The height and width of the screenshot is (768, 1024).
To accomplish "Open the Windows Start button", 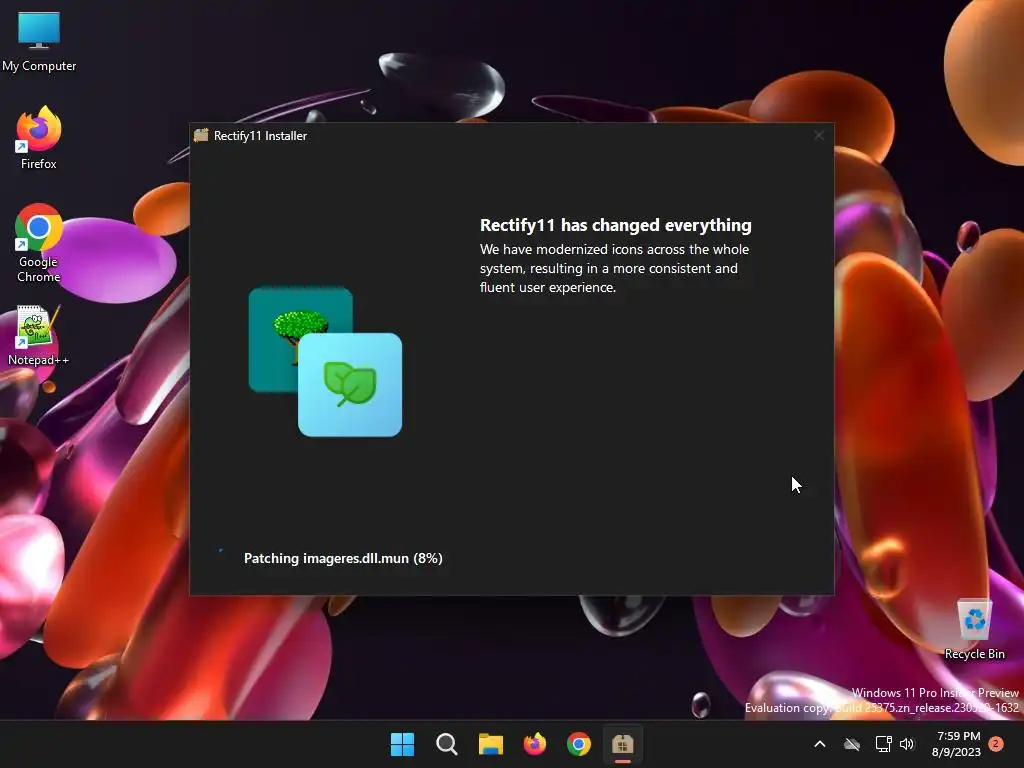I will tap(402, 744).
